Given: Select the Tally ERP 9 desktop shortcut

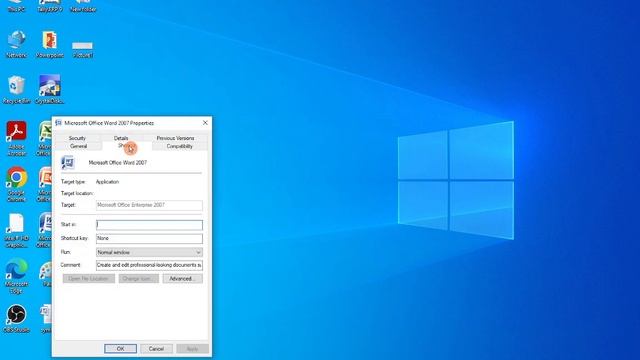Looking at the screenshot, I should 49,6.
